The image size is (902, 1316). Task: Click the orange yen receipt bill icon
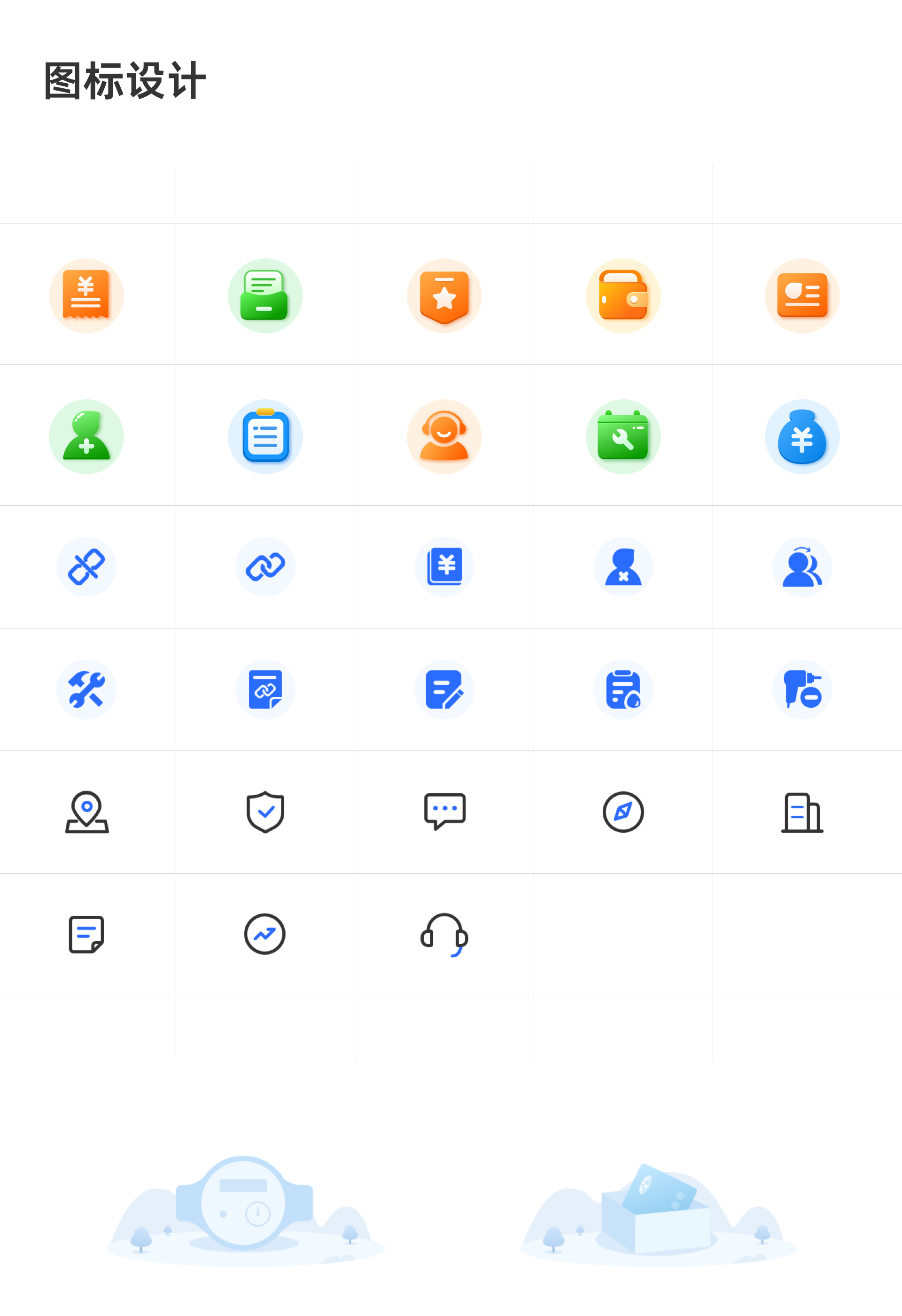(86, 295)
